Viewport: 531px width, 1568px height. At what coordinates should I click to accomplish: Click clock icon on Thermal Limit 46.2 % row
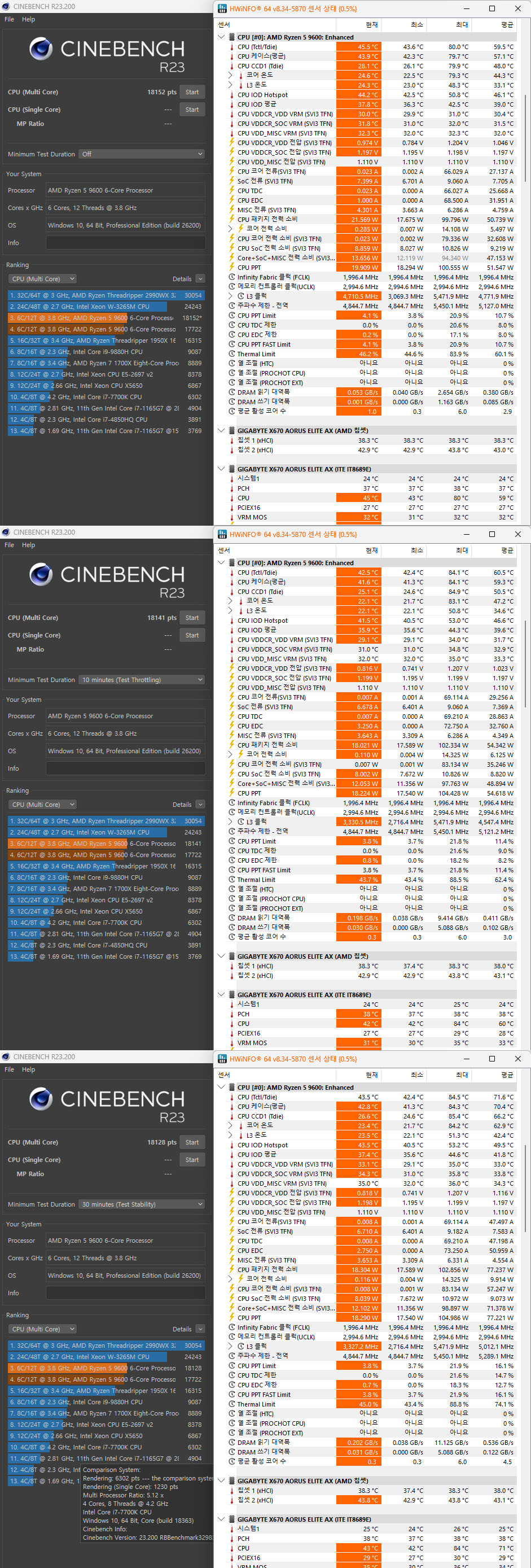[x=232, y=353]
